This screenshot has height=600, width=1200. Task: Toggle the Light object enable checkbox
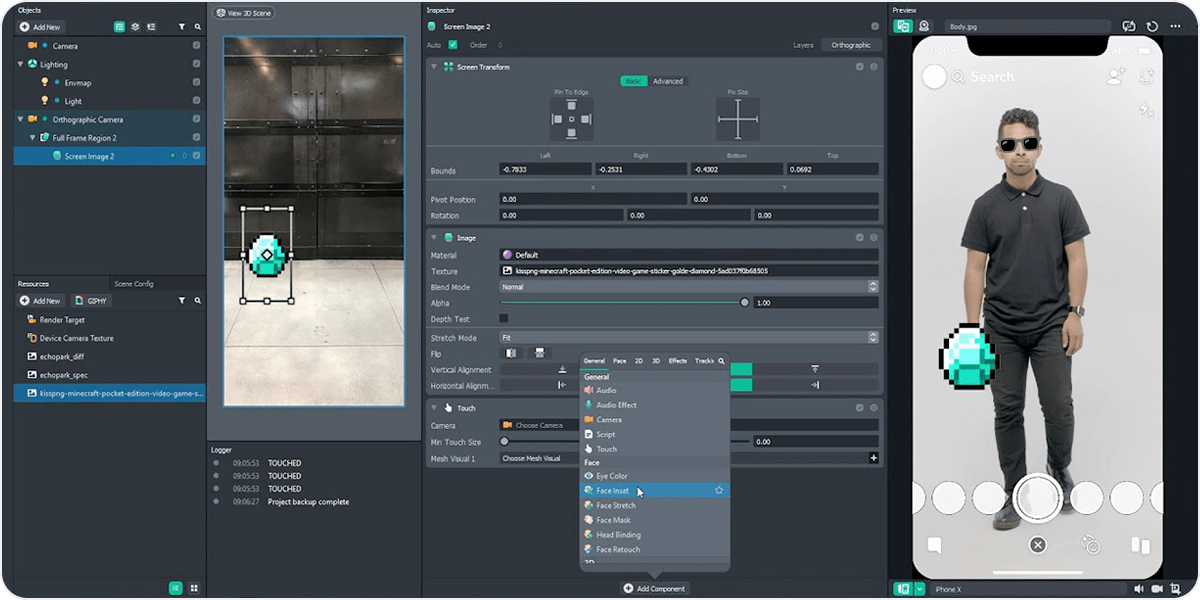pos(196,101)
